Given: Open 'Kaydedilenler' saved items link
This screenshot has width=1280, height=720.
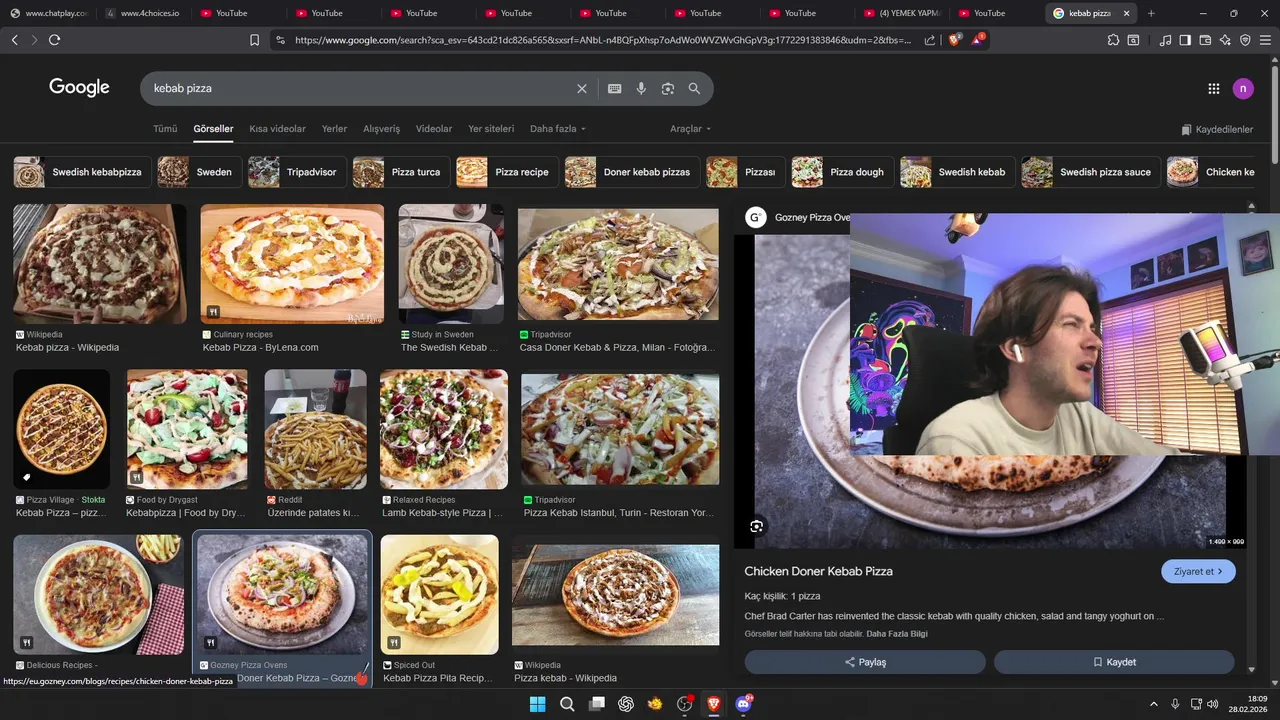Looking at the screenshot, I should (1216, 130).
